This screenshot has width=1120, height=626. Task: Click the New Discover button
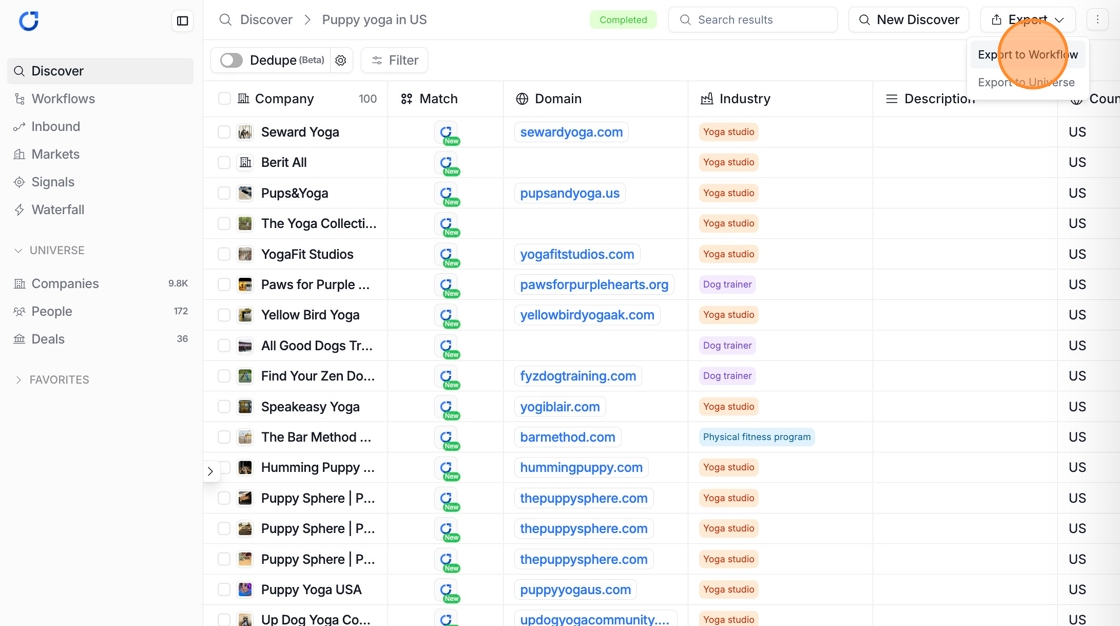(x=909, y=20)
